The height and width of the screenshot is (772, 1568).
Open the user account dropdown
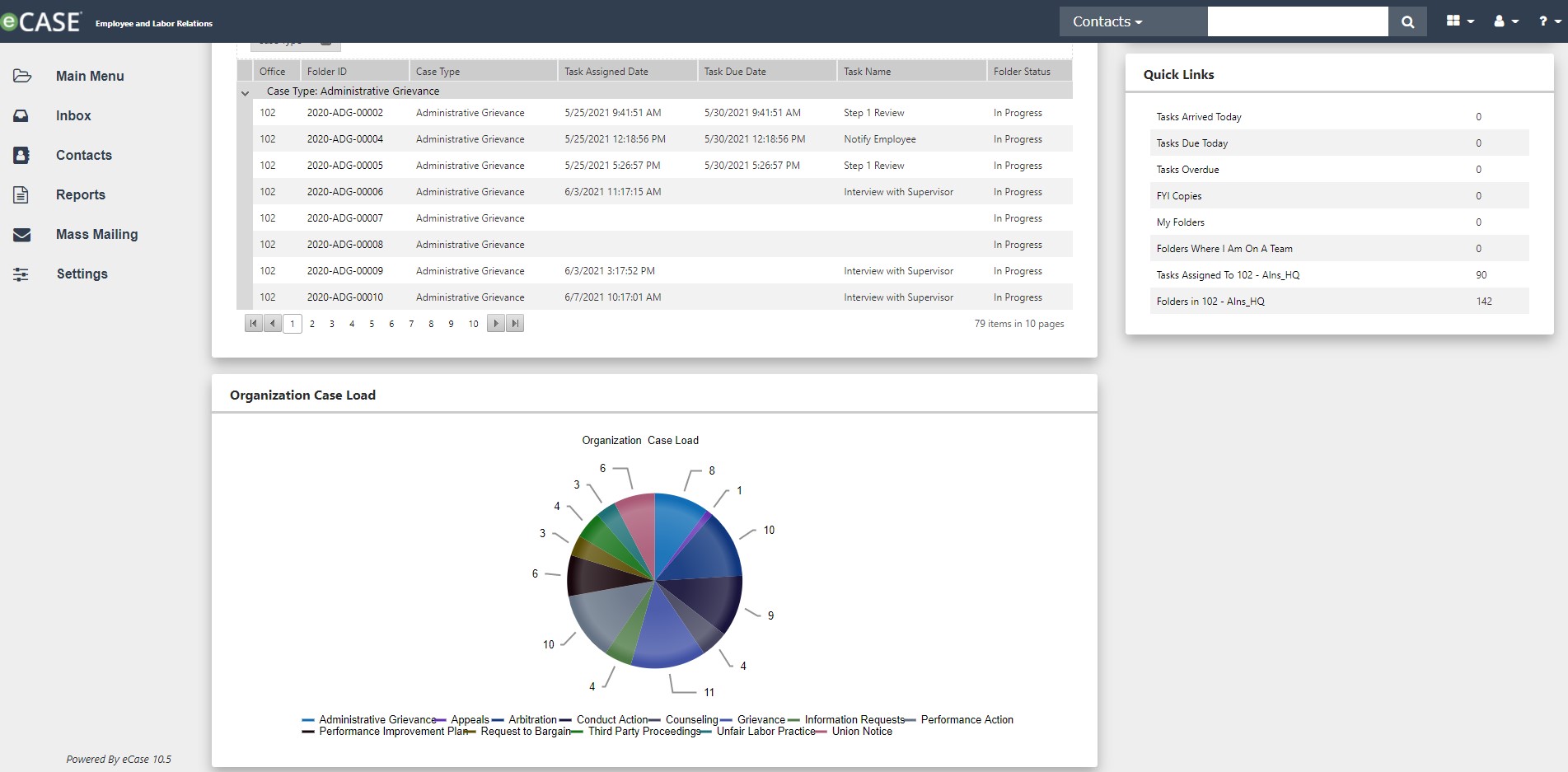1506,21
